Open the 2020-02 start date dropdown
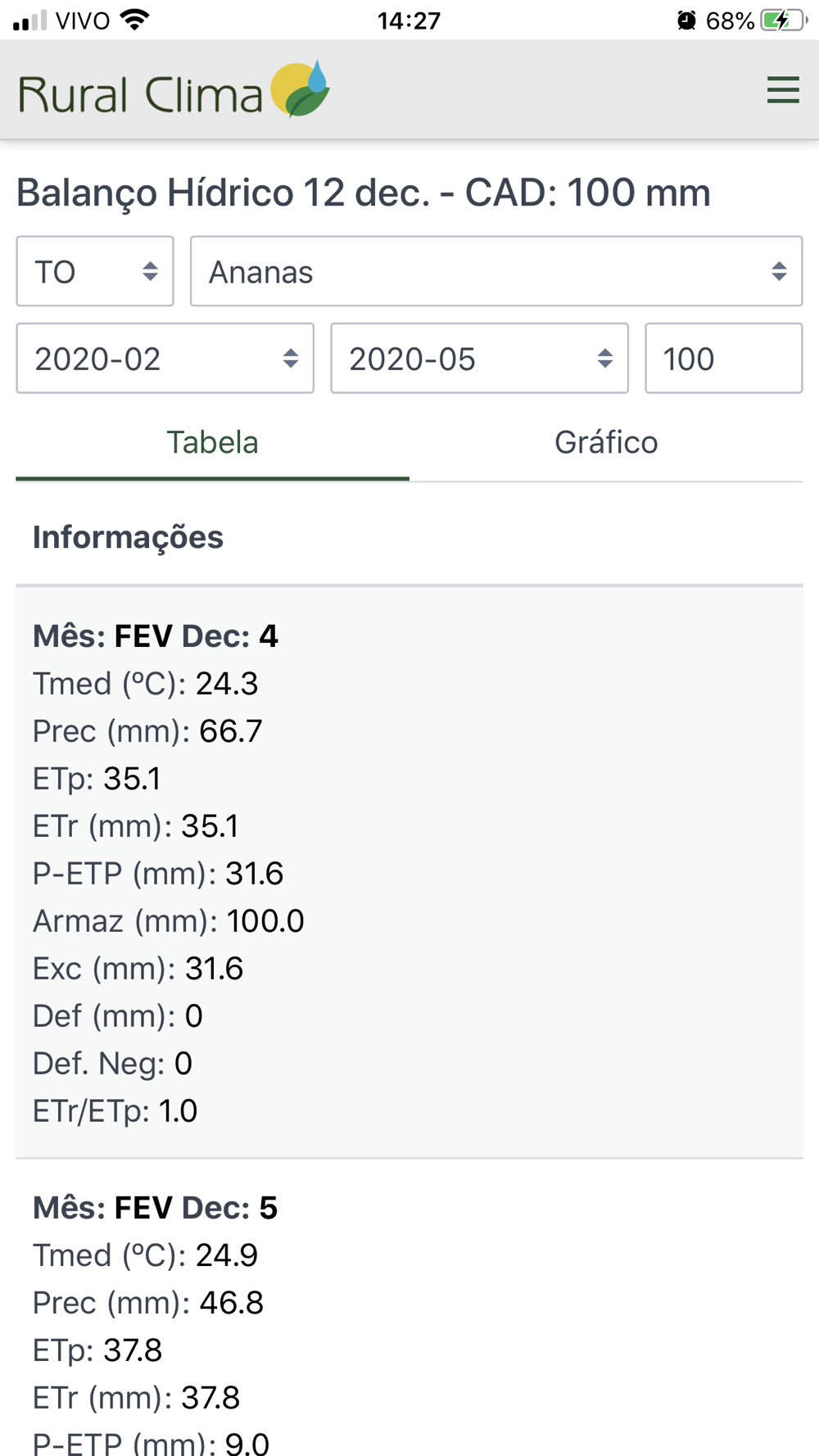Image resolution: width=819 pixels, height=1456 pixels. [165, 358]
